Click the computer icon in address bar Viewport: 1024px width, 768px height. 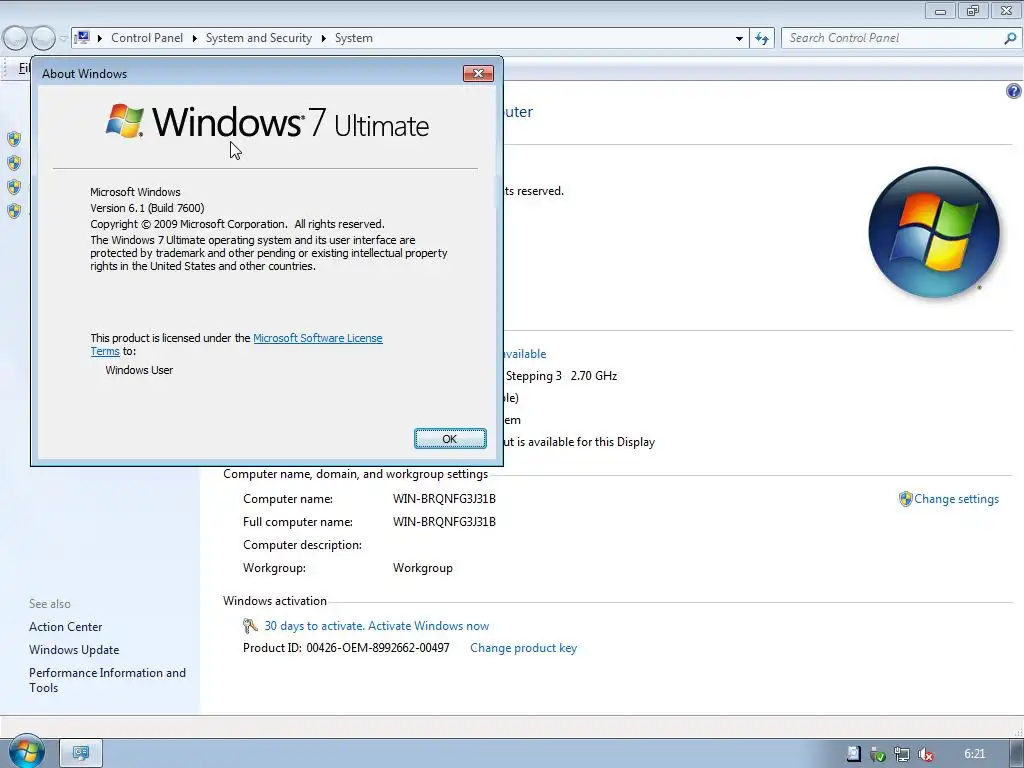(x=82, y=38)
